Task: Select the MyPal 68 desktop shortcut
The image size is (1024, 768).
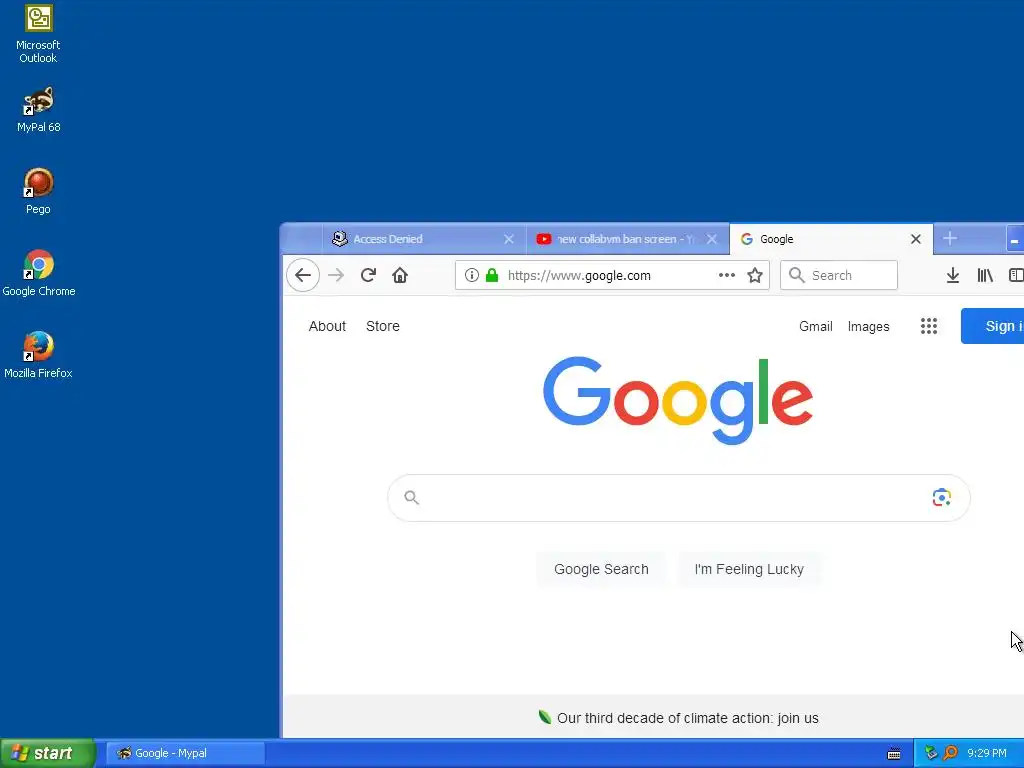Action: pos(39,110)
